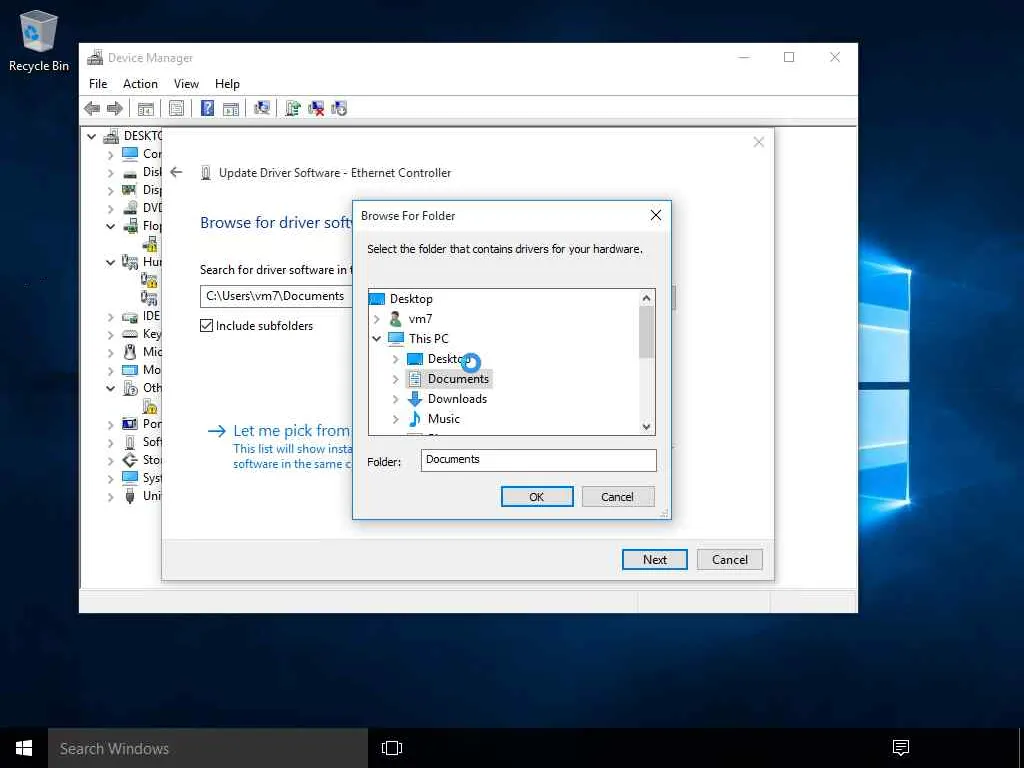Select the DVD drives category icon
This screenshot has height=768, width=1024.
pyautogui.click(x=130, y=208)
